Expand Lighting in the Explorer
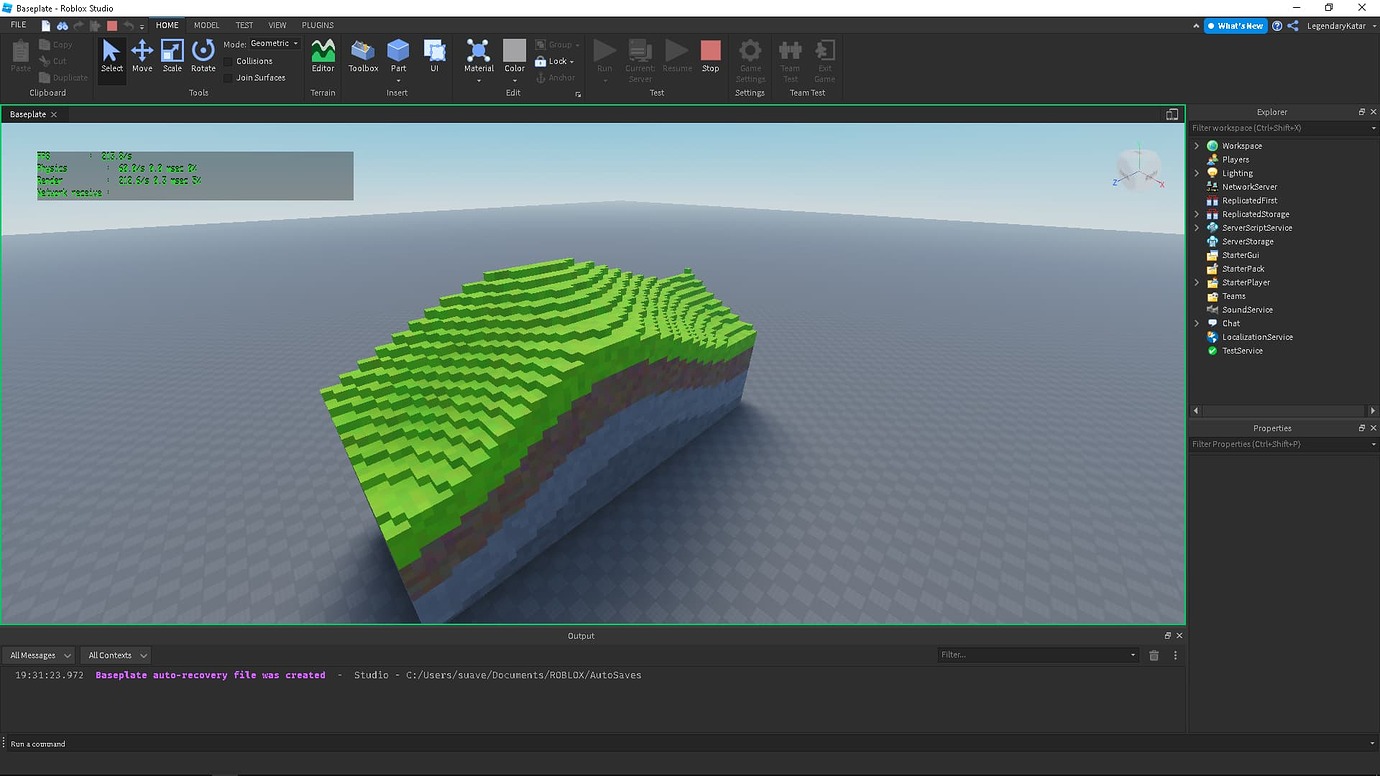 [x=1197, y=172]
